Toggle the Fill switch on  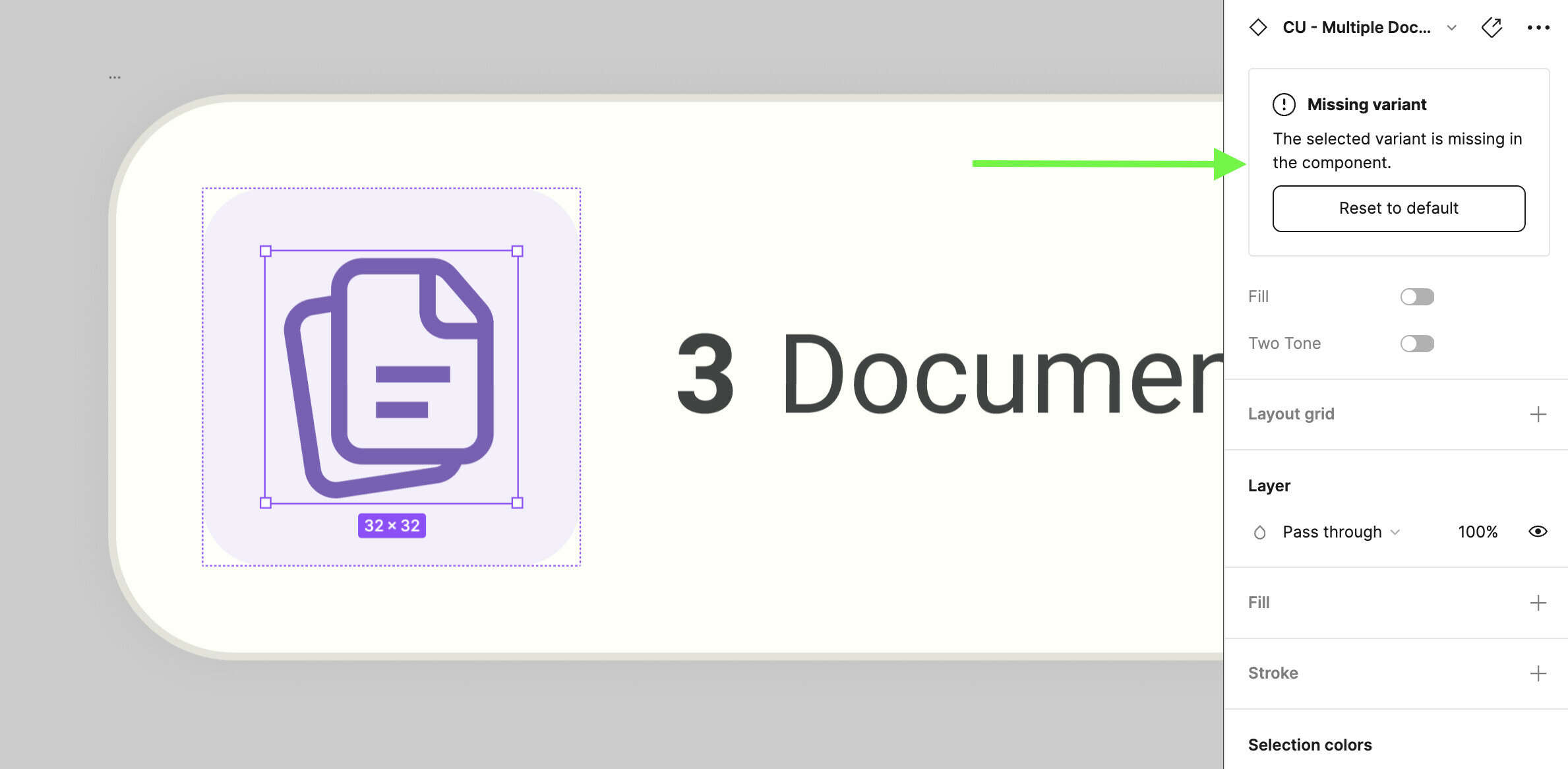[x=1416, y=296]
